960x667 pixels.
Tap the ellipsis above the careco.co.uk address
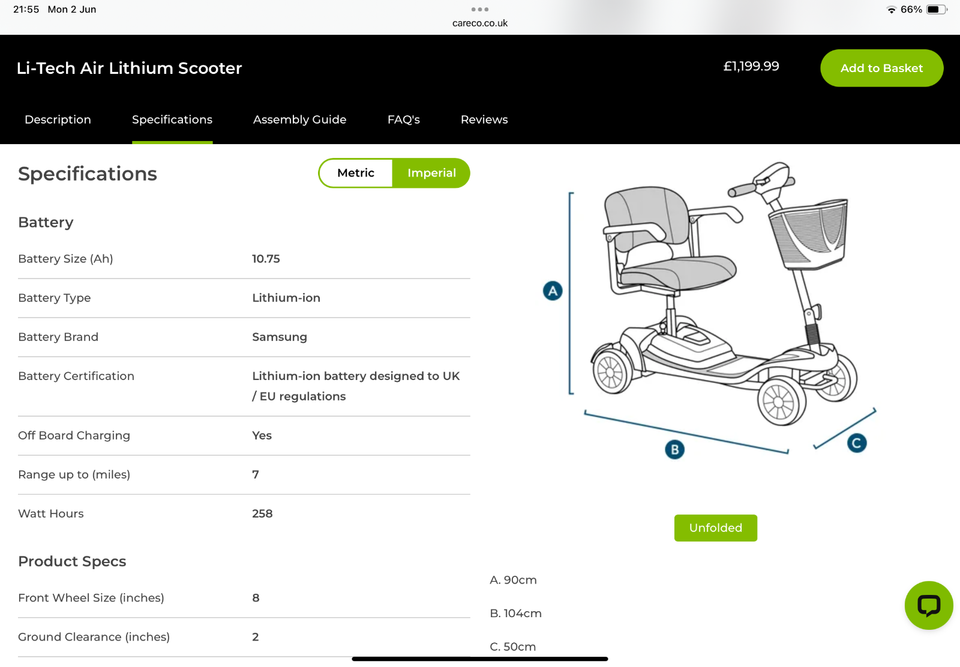[479, 9]
